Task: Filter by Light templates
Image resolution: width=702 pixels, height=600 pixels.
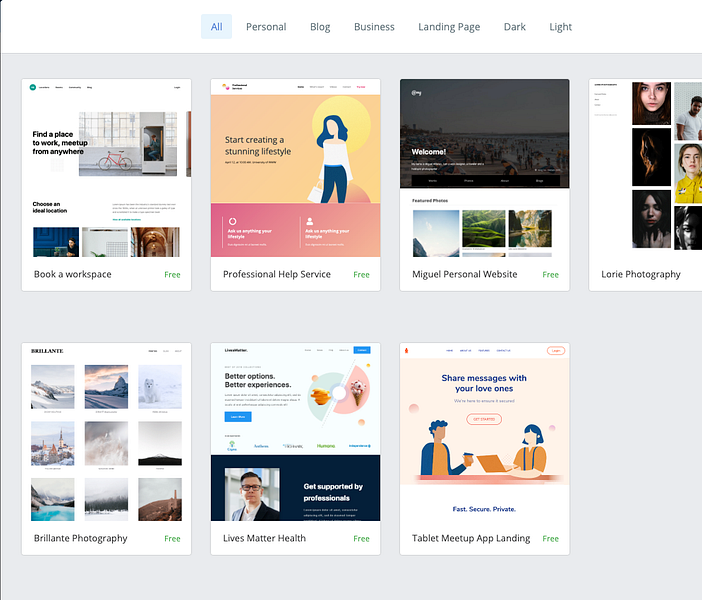Action: point(561,26)
